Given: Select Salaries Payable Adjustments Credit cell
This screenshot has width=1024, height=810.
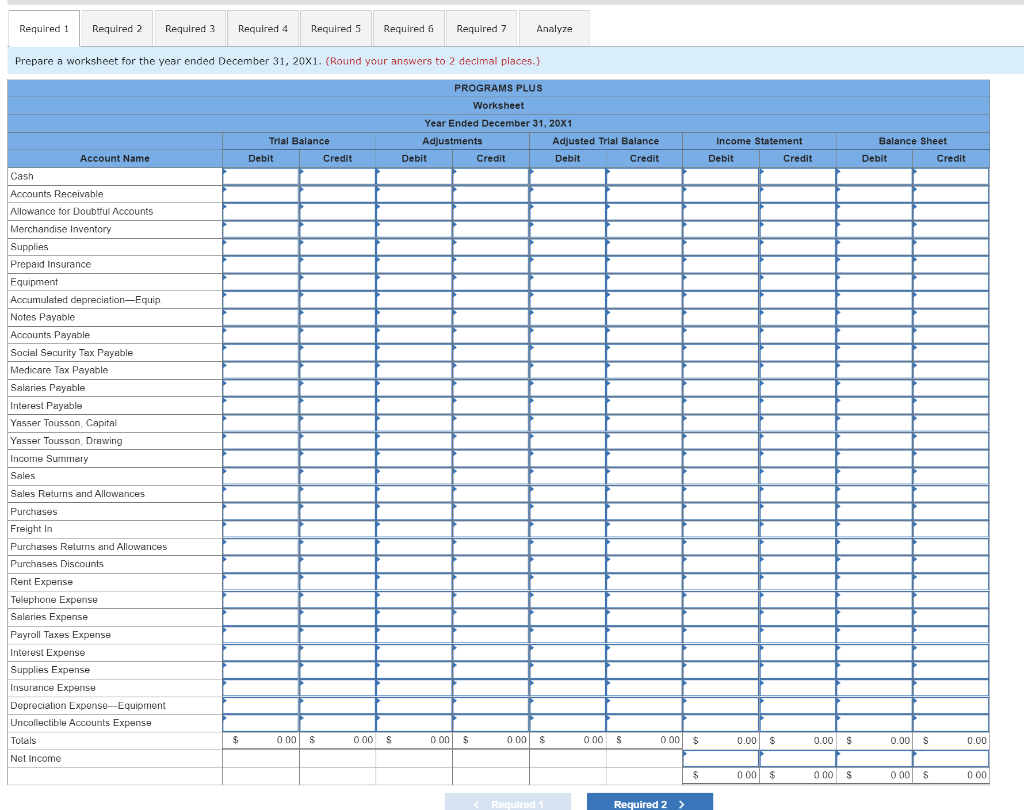Looking at the screenshot, I should coord(491,388).
